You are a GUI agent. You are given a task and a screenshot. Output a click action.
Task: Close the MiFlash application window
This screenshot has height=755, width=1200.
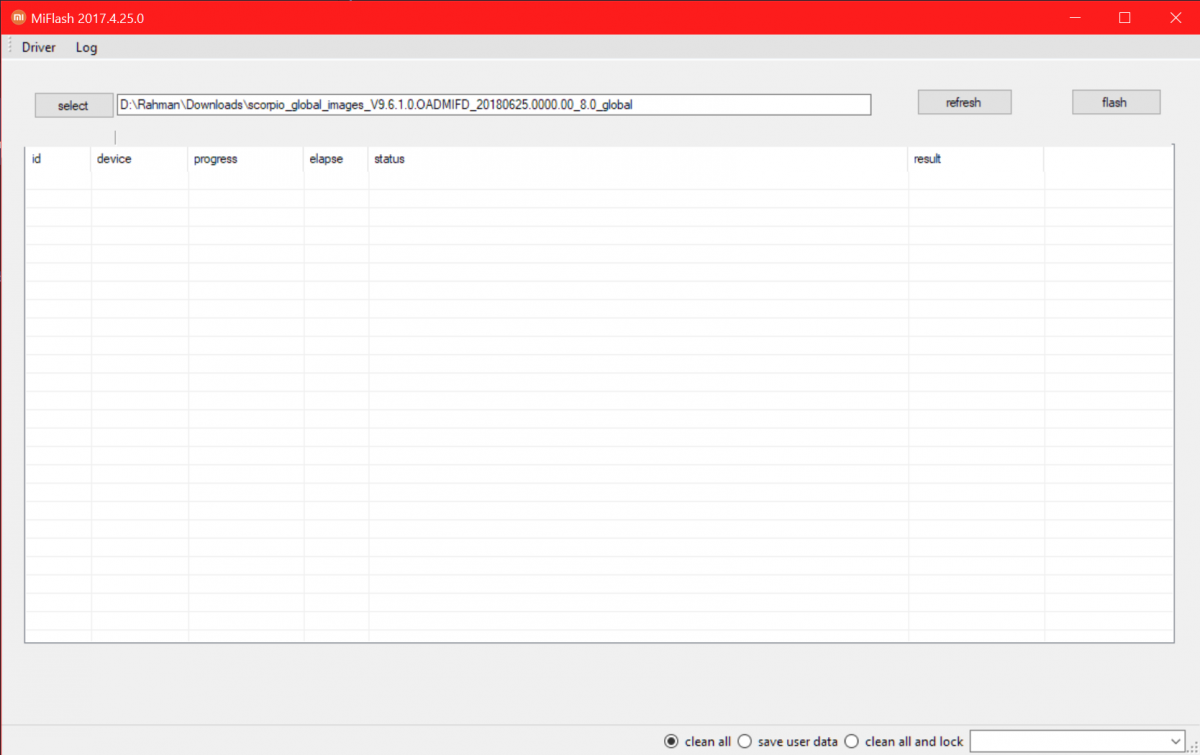tap(1174, 17)
